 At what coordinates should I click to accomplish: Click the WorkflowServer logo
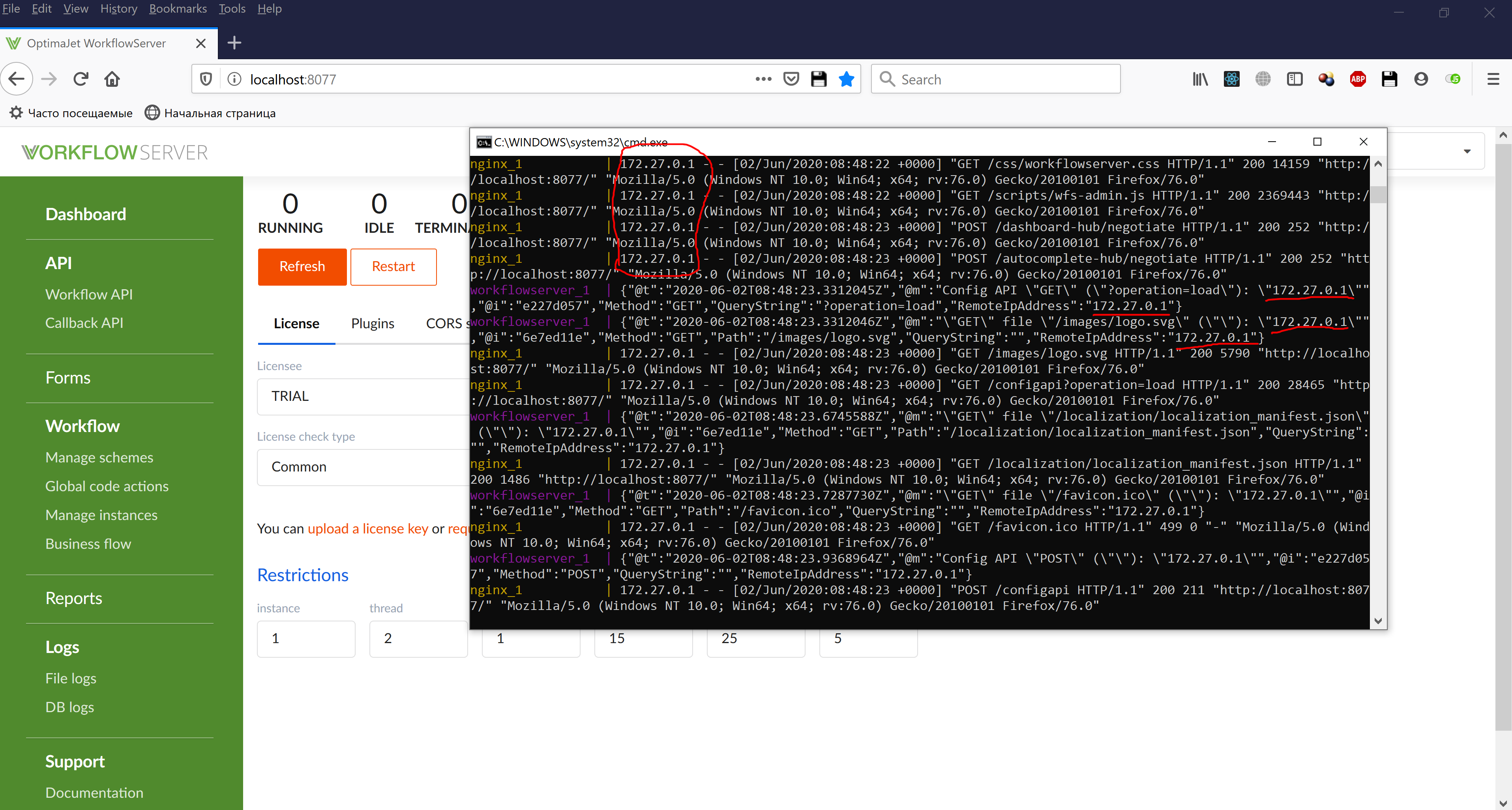pos(115,153)
